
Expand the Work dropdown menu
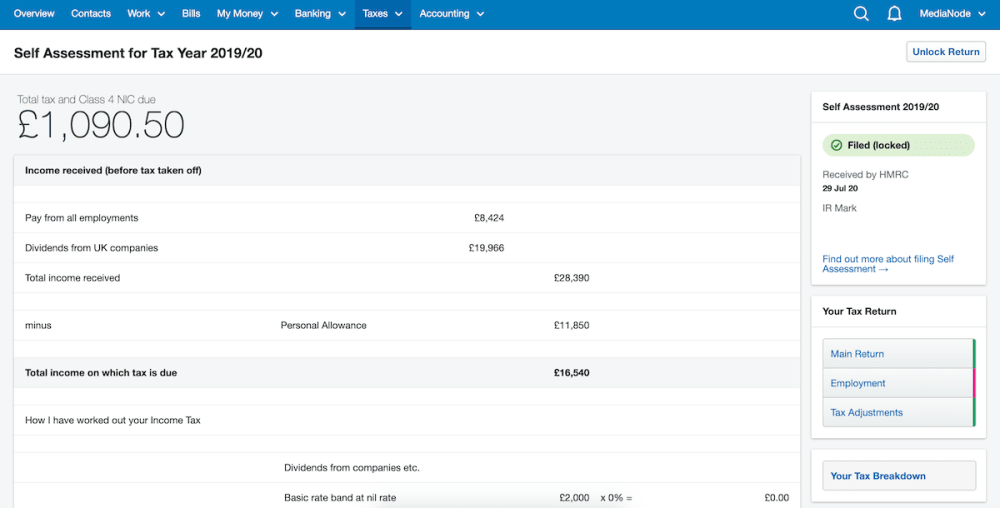[x=146, y=14]
